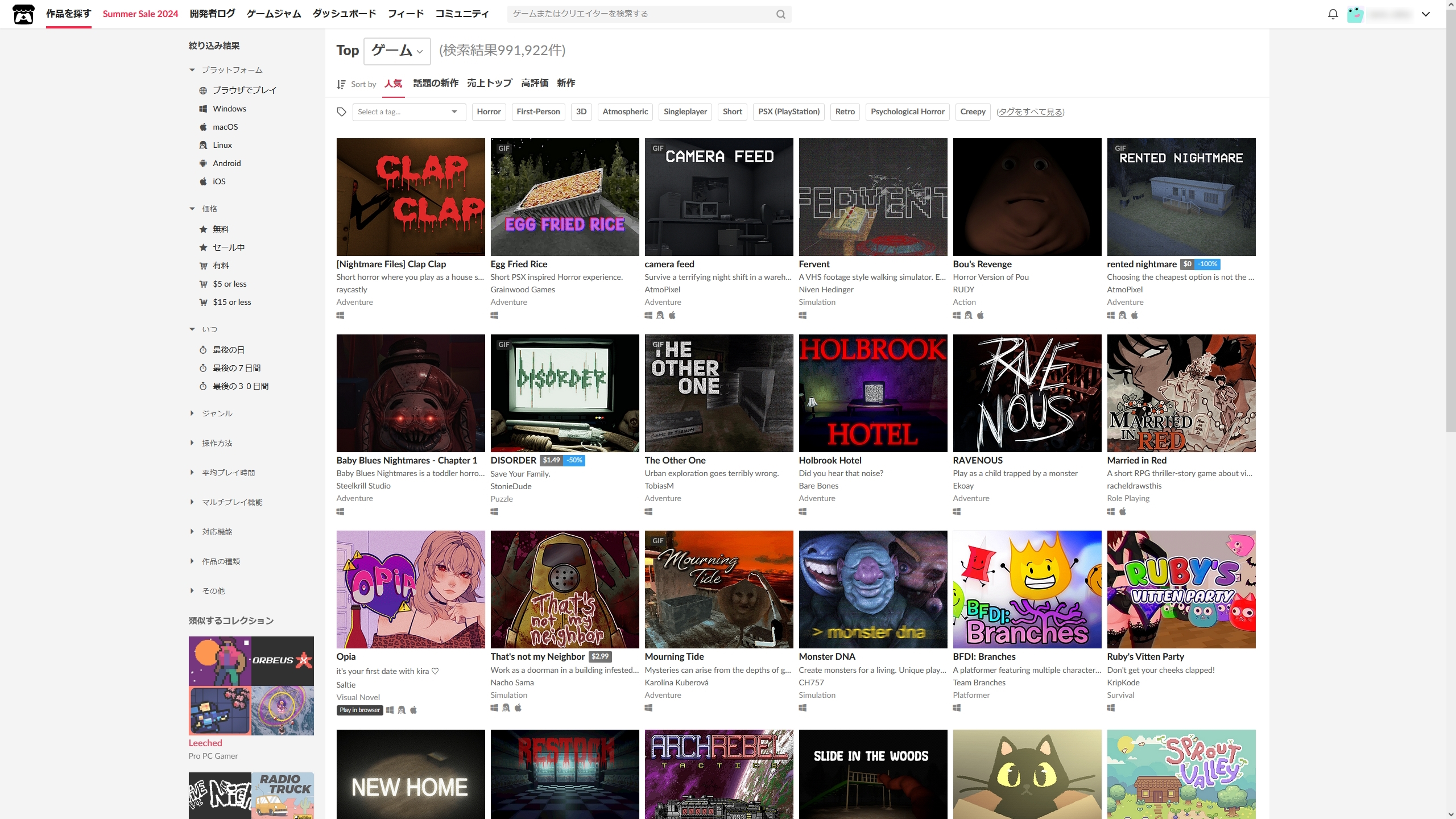
Task: Select the セール中 price filter
Action: pos(229,247)
